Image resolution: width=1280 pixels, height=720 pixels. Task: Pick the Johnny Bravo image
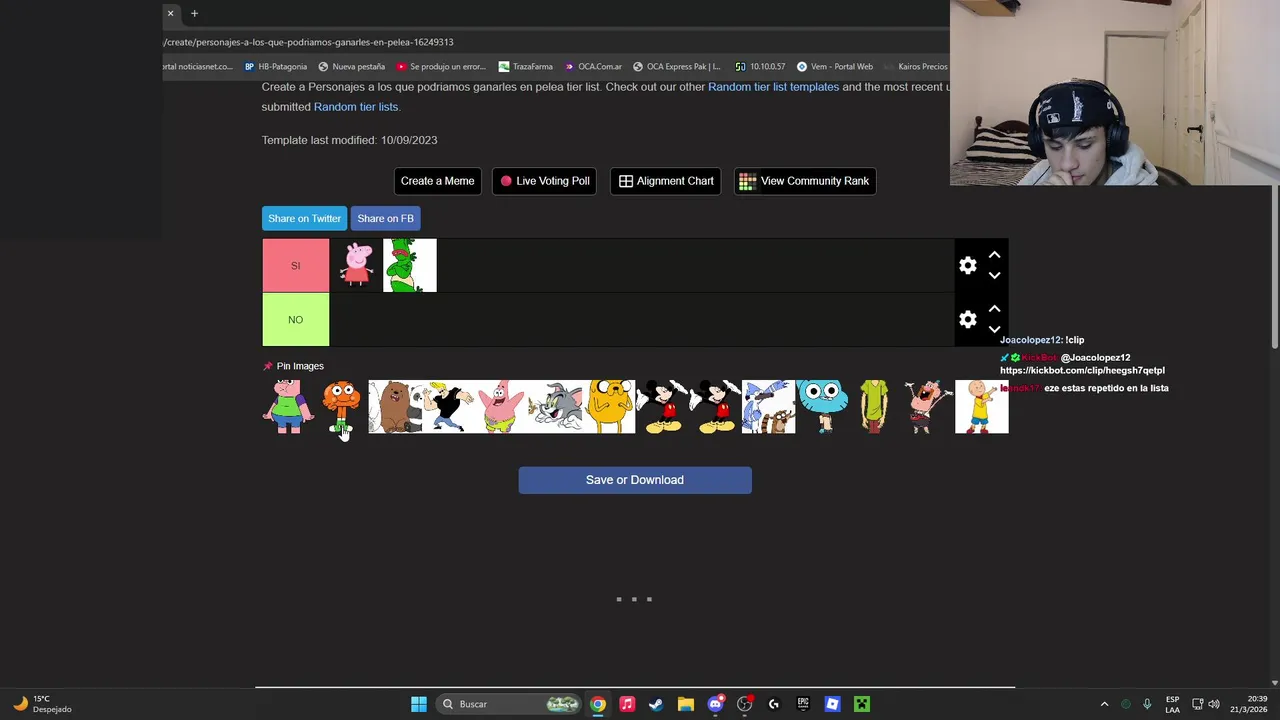(x=448, y=406)
